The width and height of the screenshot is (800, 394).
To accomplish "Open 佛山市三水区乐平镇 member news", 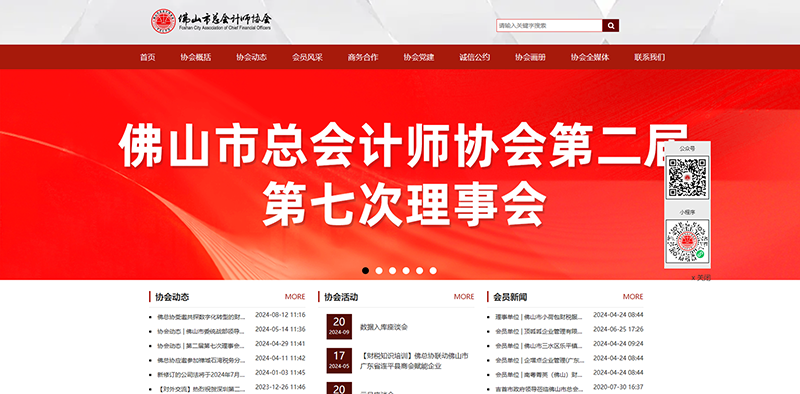I will 539,346.
